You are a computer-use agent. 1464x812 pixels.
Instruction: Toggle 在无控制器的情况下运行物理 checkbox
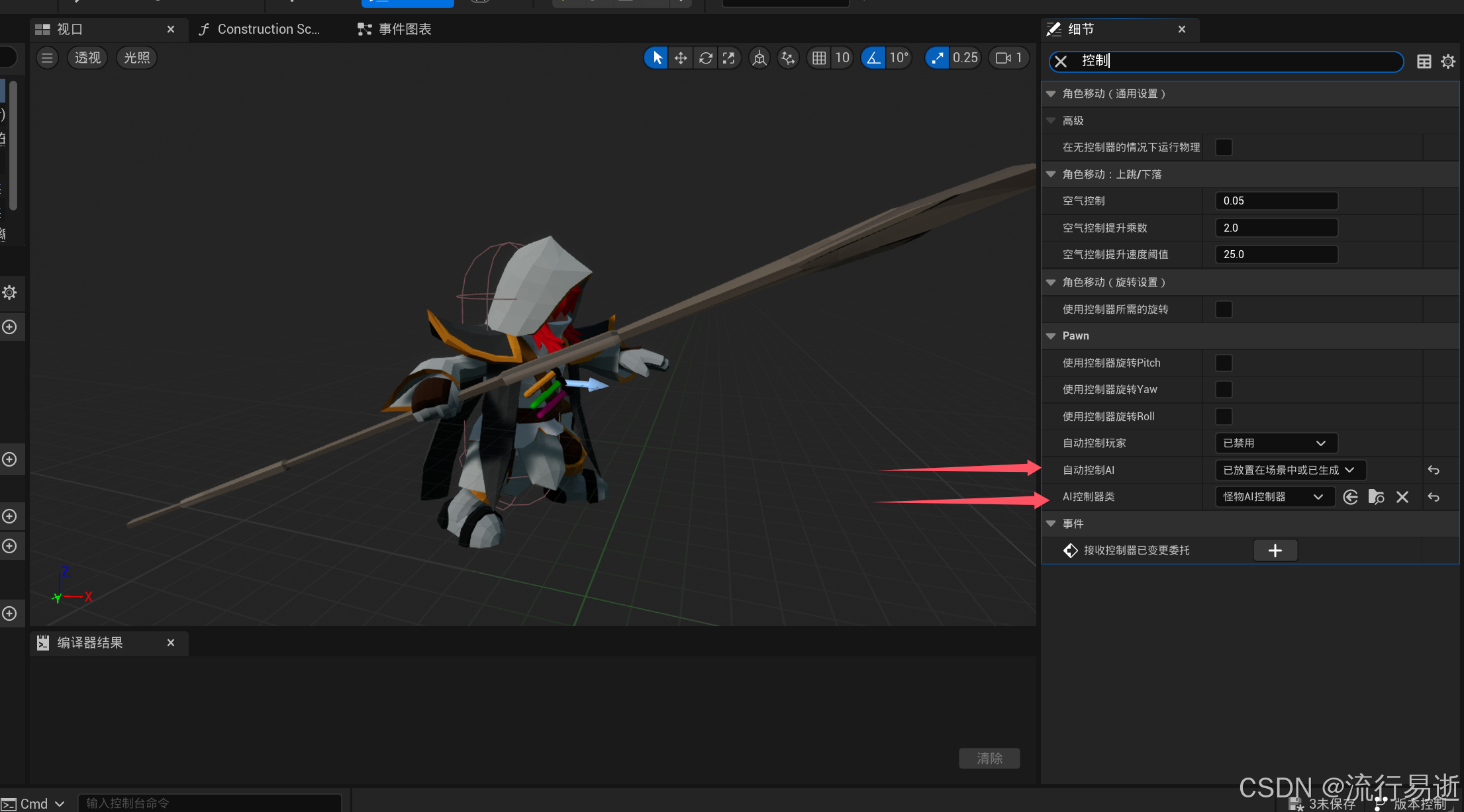tap(1224, 147)
